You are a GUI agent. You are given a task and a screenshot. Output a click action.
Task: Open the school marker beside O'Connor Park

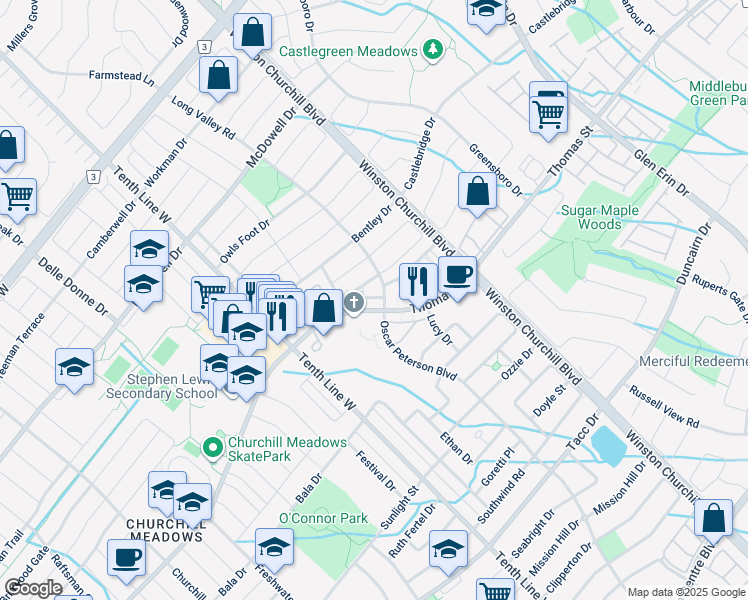tap(274, 548)
